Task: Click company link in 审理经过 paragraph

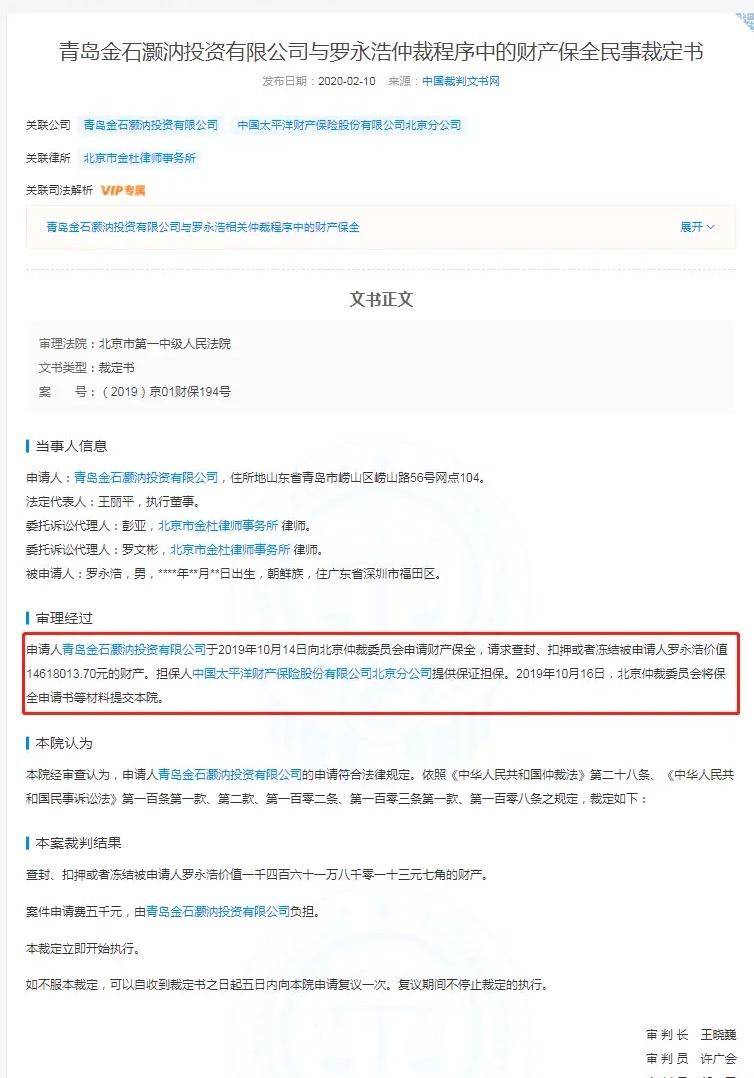Action: pos(134,650)
